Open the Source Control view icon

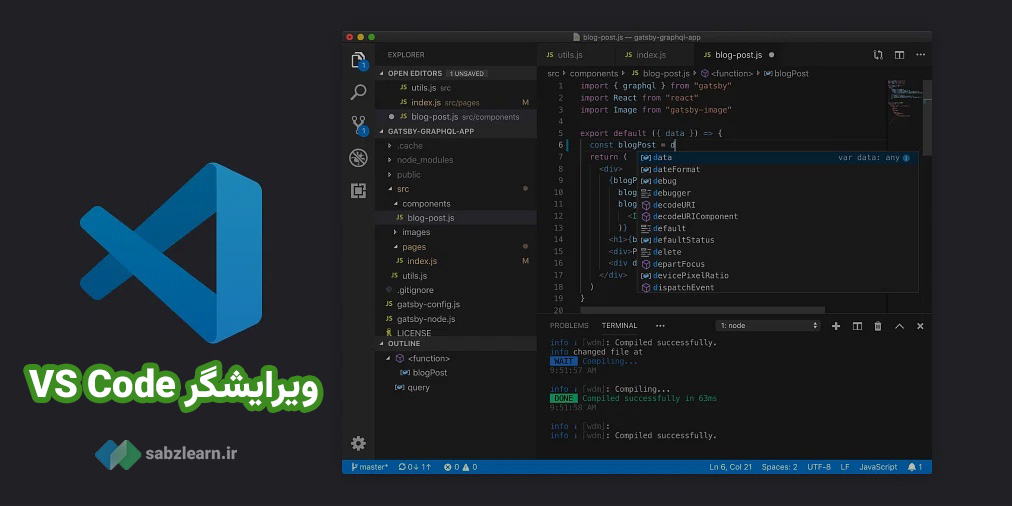358,125
